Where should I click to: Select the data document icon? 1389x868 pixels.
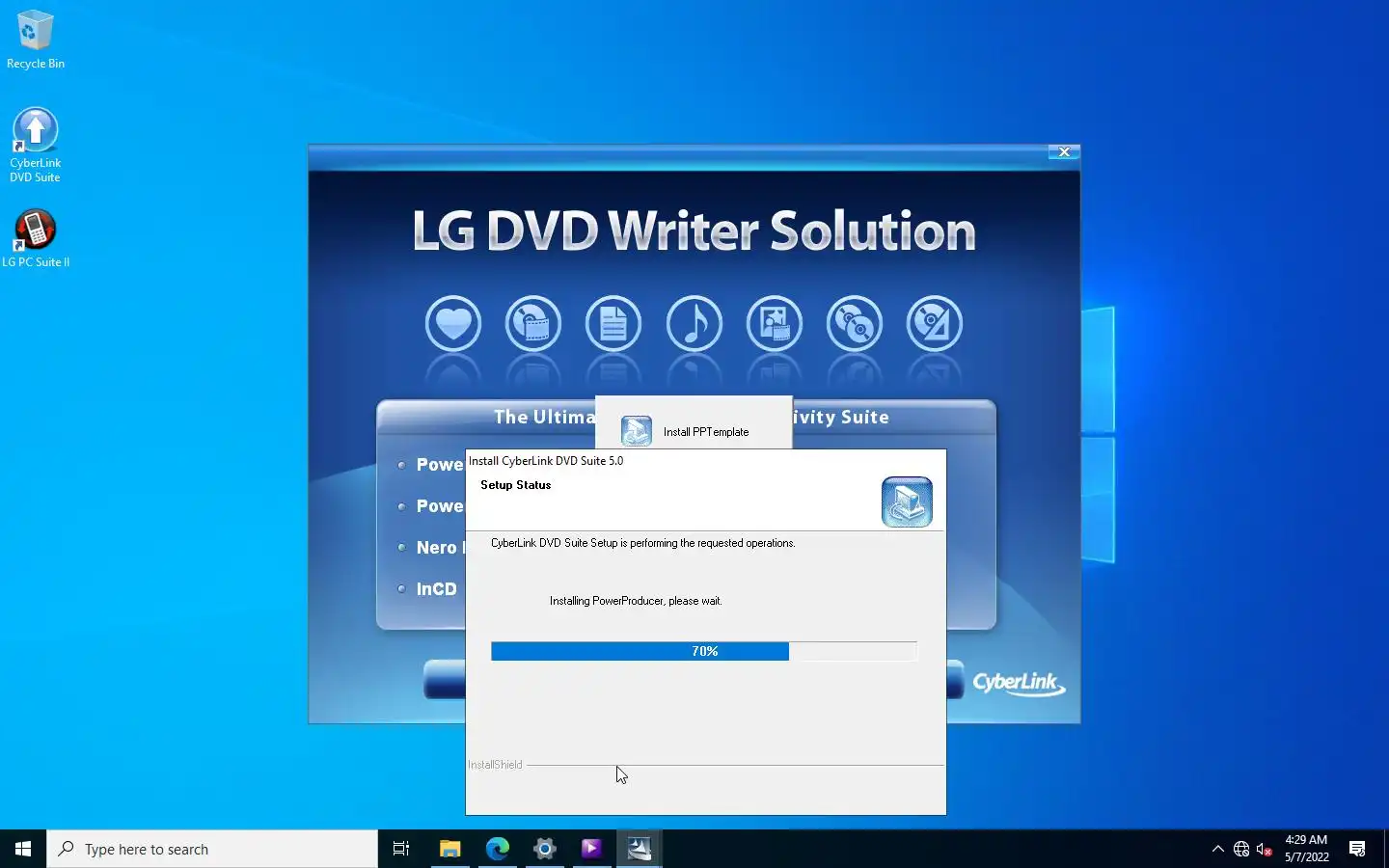[x=613, y=324]
